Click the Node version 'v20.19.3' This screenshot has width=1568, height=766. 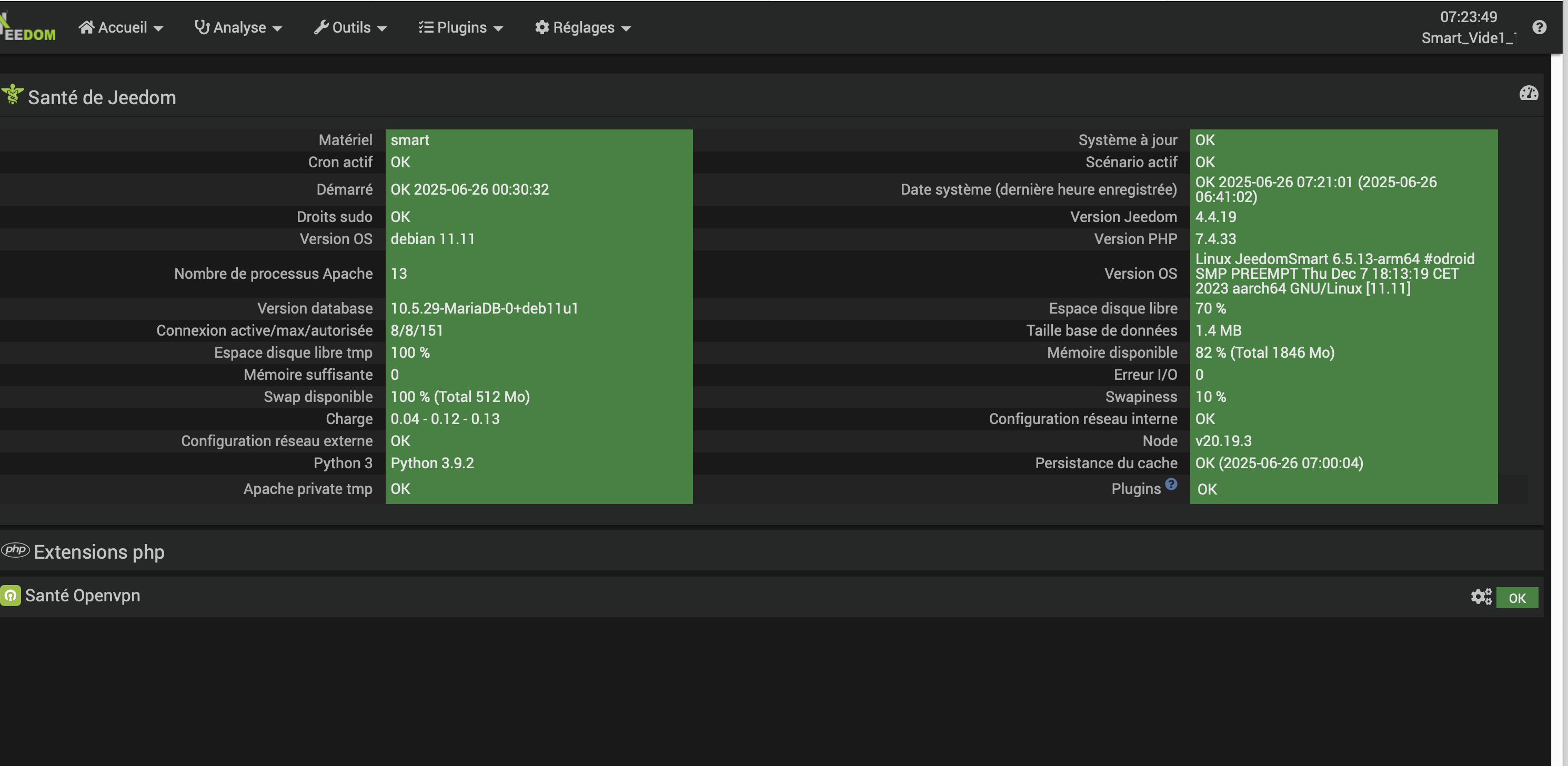coord(1223,441)
